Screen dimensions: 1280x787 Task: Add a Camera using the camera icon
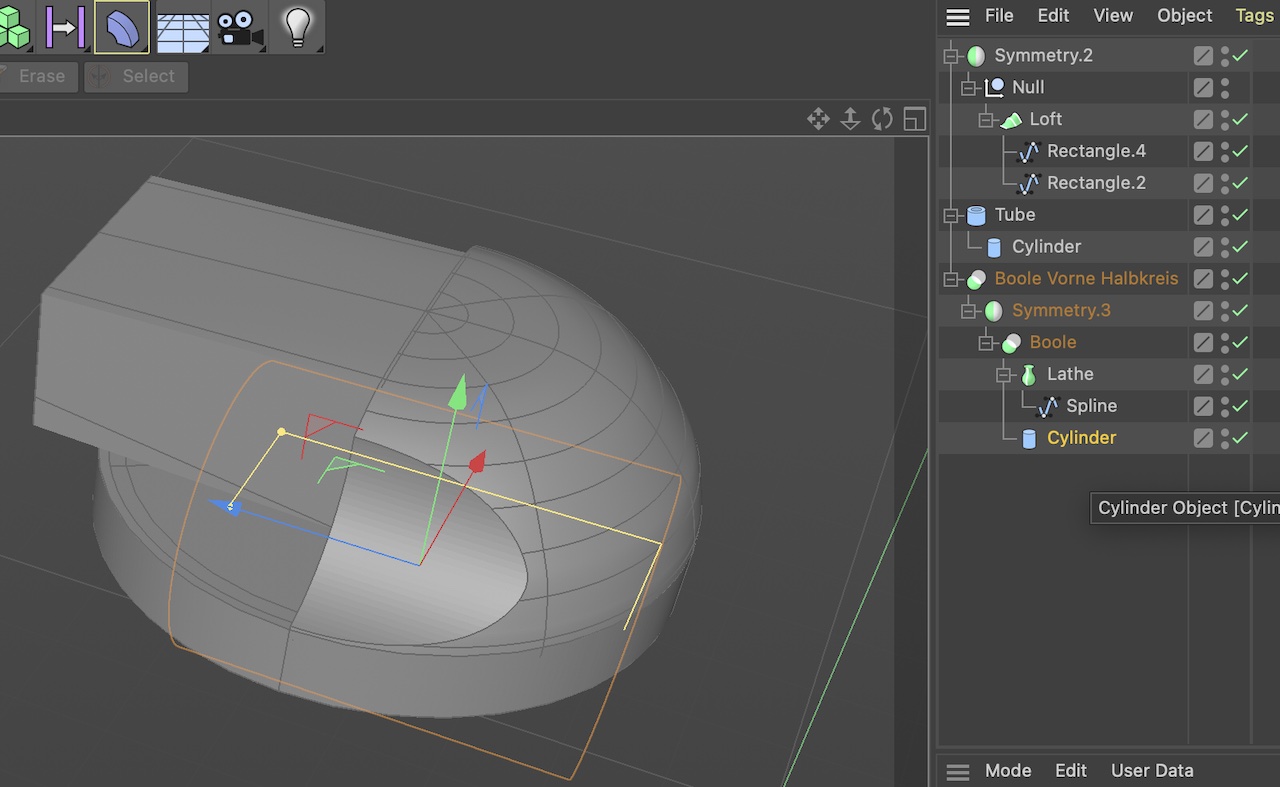(240, 30)
